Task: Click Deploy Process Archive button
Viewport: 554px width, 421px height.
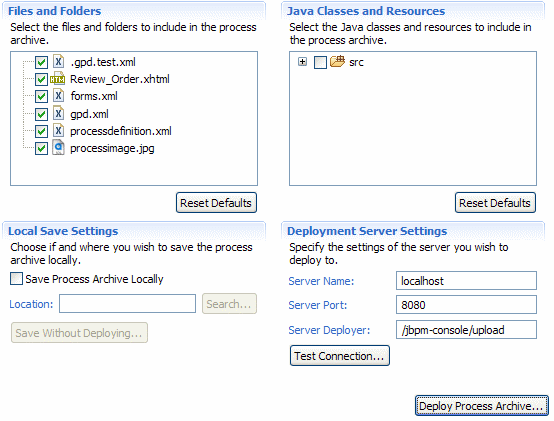Action: tap(482, 406)
